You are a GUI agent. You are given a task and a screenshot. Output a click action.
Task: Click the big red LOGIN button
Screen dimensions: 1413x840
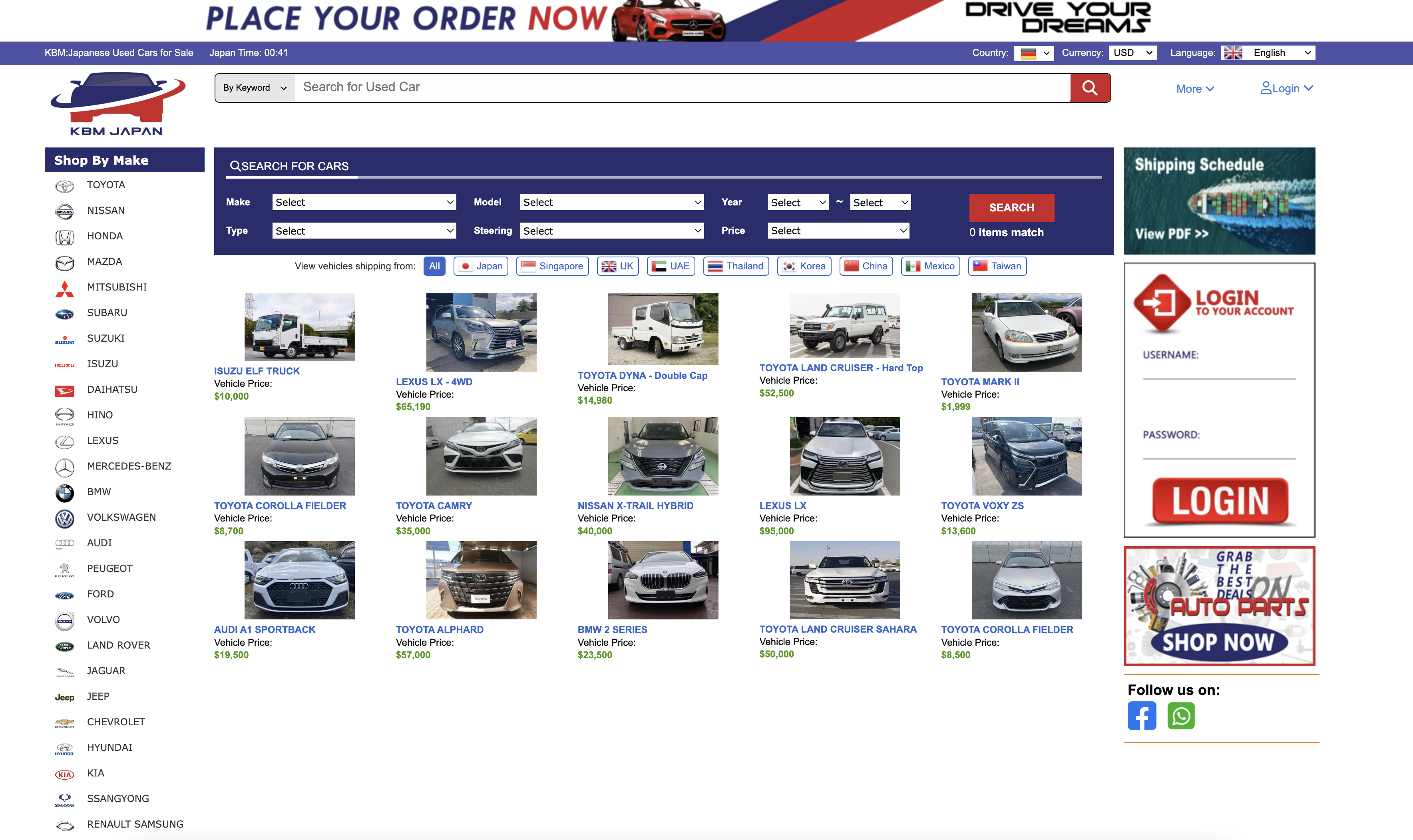[1220, 501]
